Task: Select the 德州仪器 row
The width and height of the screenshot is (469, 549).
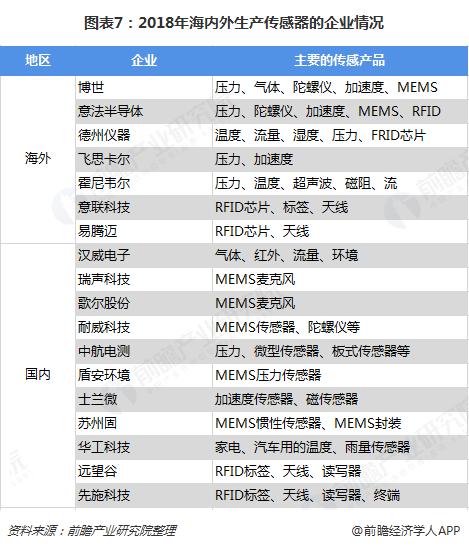Action: point(272,135)
